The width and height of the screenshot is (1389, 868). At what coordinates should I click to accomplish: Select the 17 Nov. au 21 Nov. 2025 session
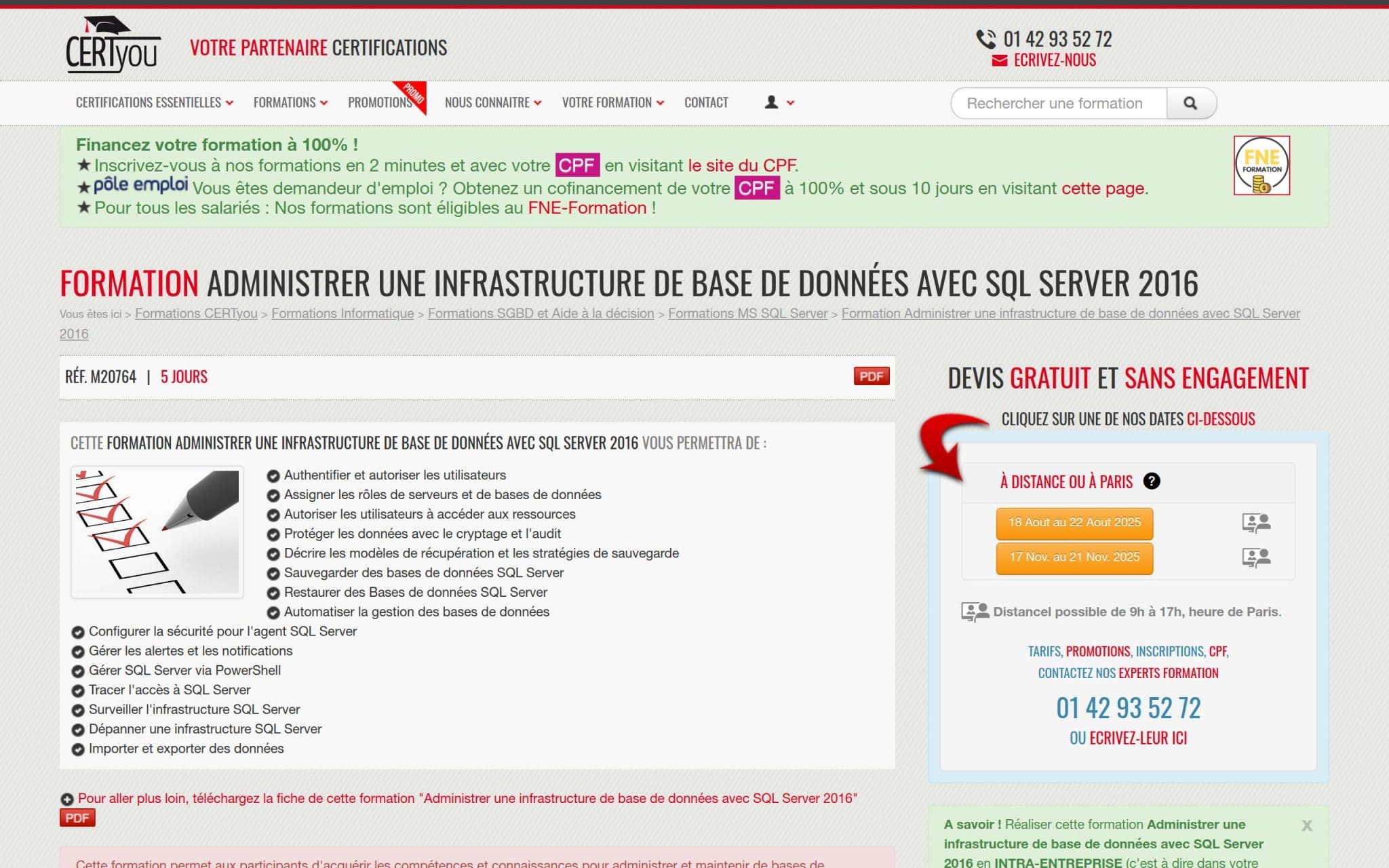[1074, 557]
